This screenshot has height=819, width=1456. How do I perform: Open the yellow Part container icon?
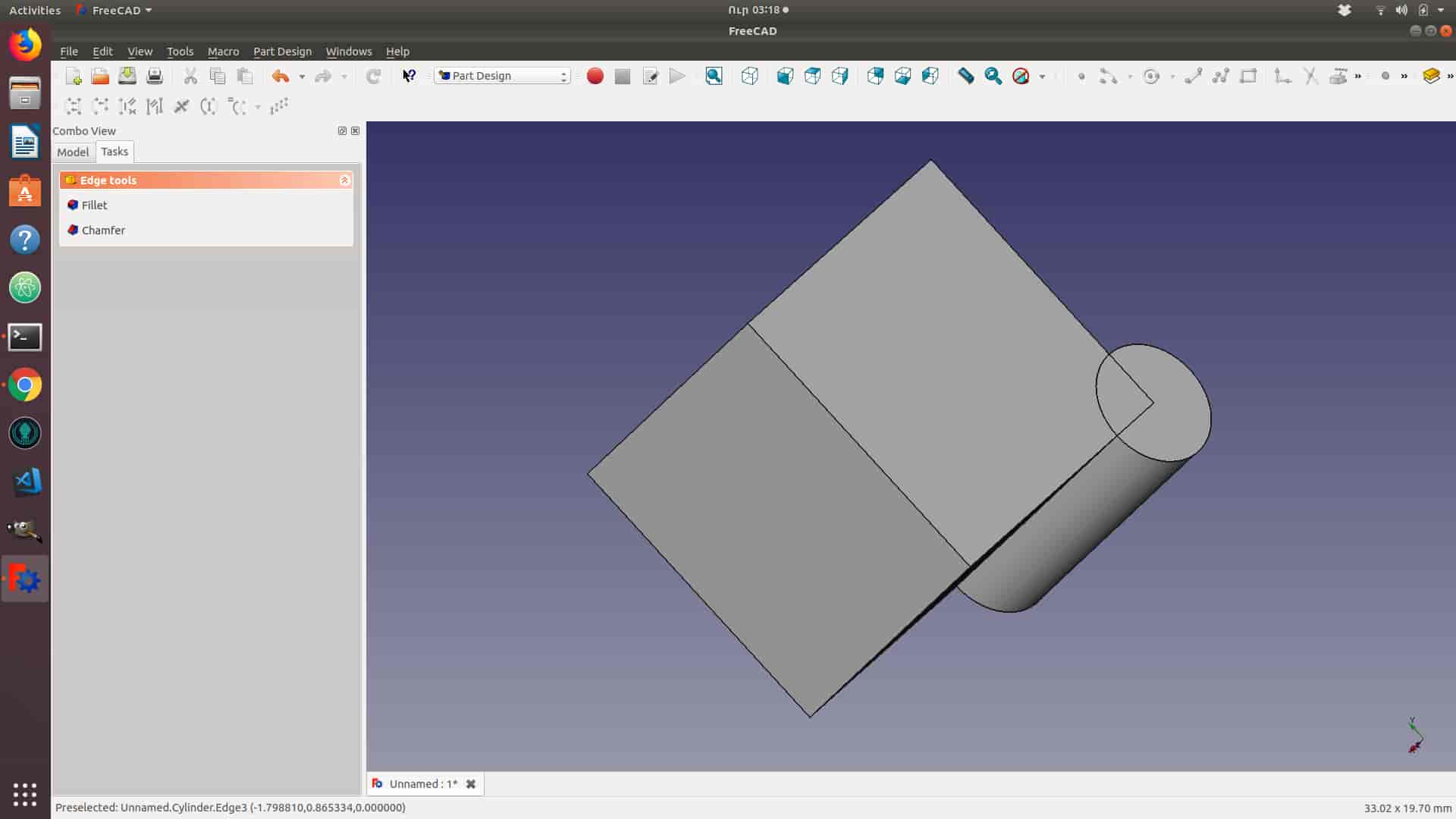pos(1431,76)
